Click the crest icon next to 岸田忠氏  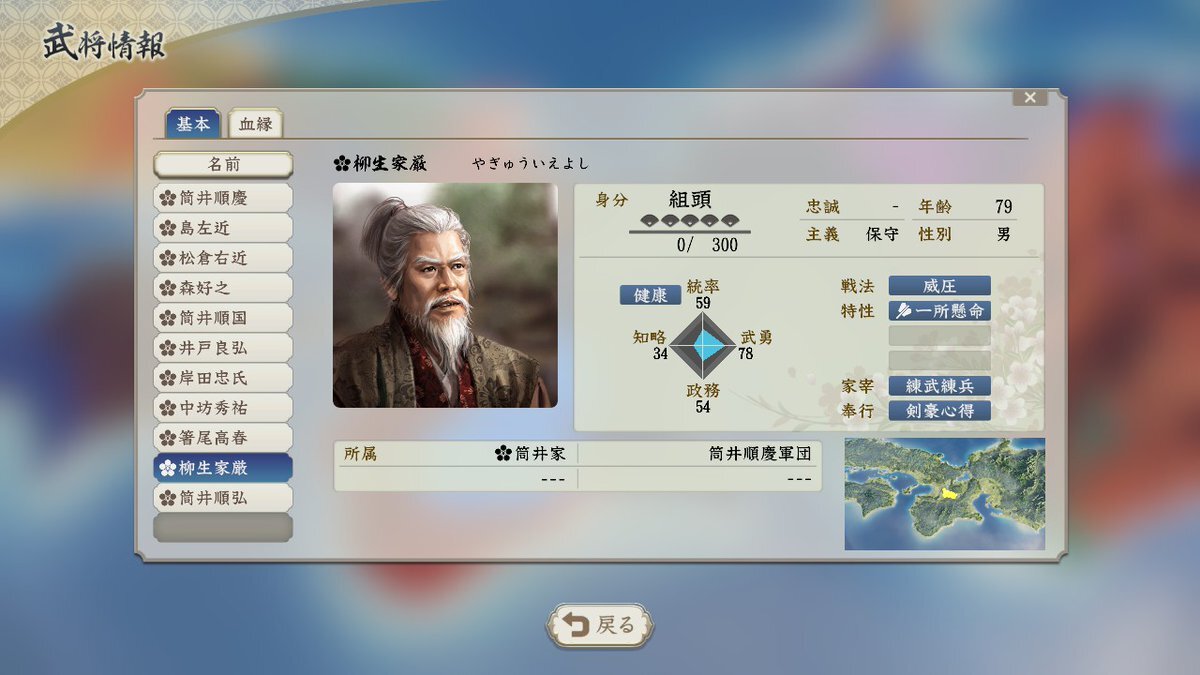(x=168, y=378)
